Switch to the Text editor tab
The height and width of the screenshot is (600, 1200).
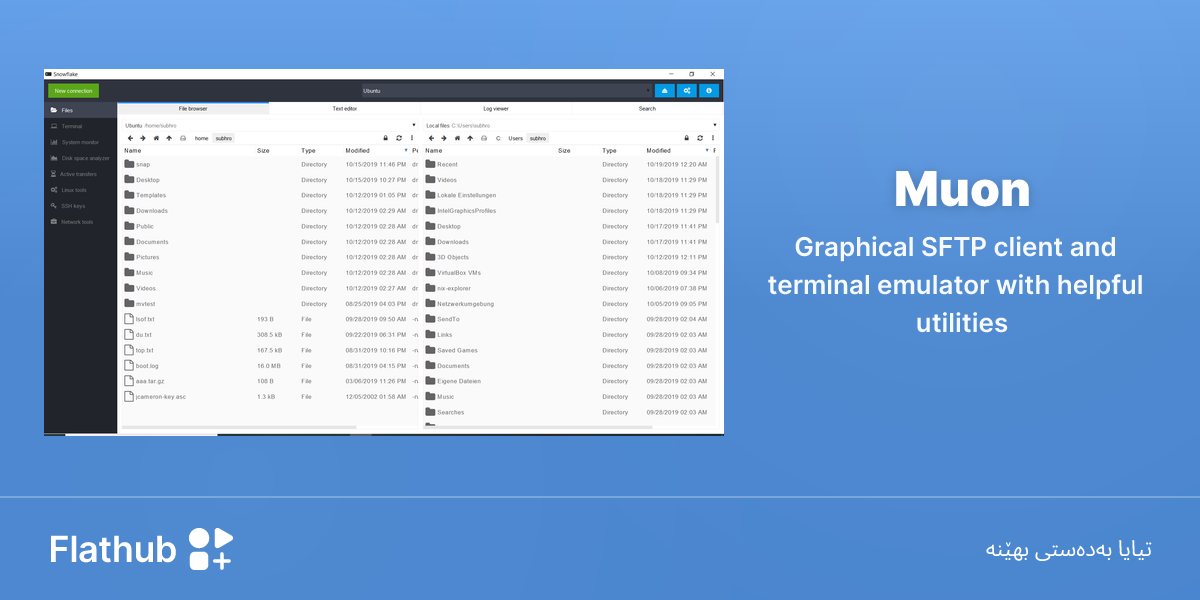tap(345, 108)
